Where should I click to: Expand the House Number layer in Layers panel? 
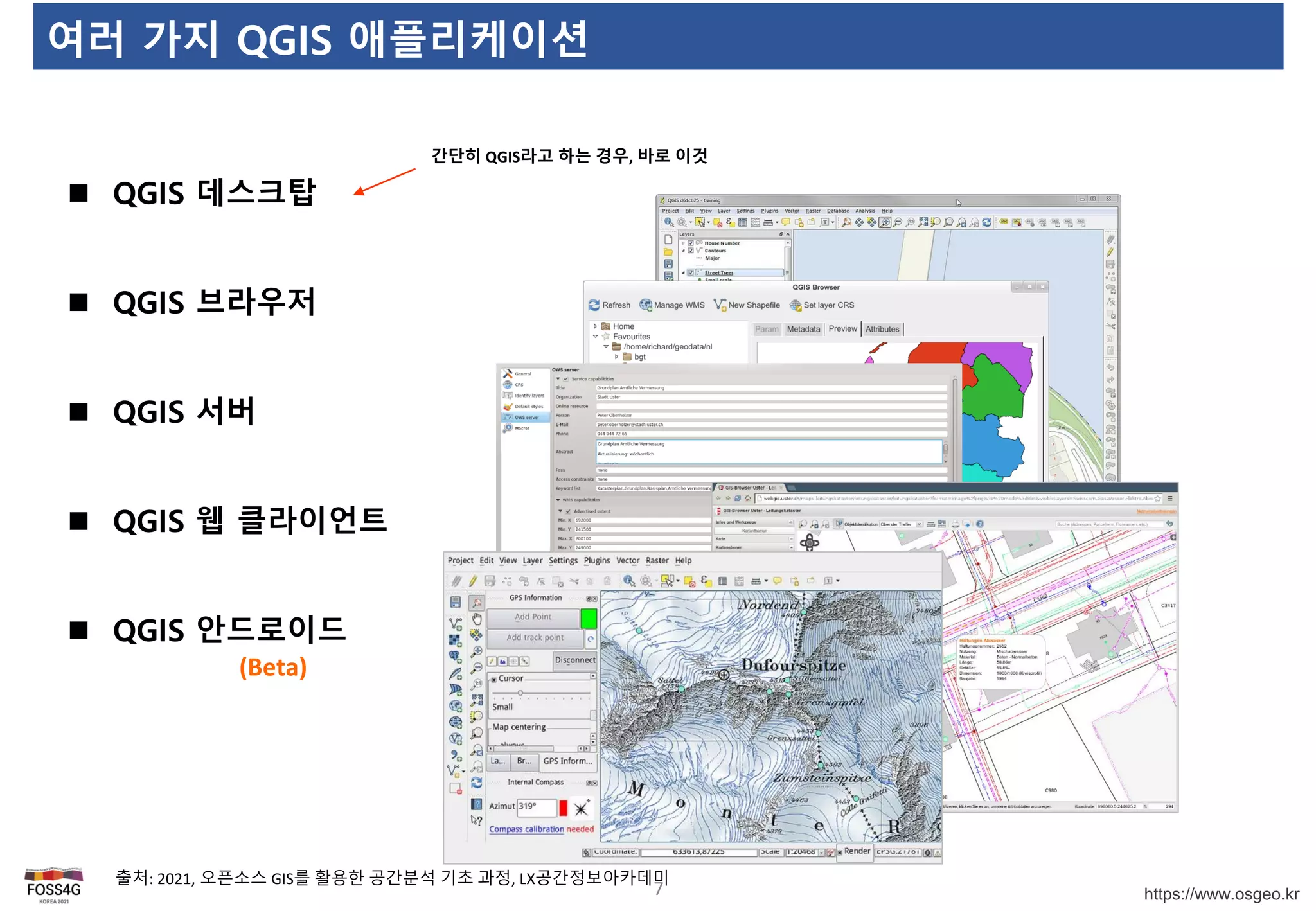click(x=683, y=243)
